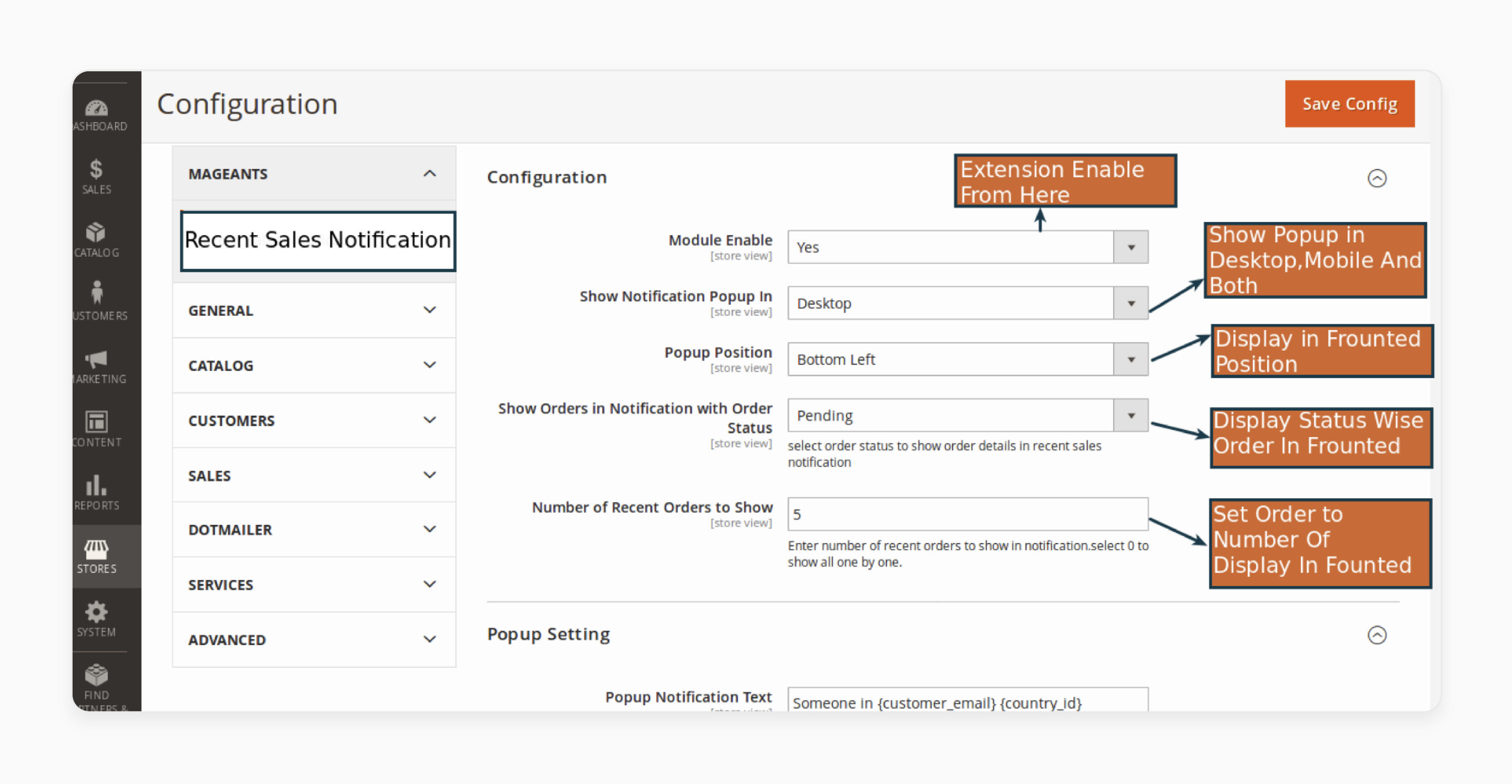Click the Popup Setting section heading

pyautogui.click(x=548, y=634)
